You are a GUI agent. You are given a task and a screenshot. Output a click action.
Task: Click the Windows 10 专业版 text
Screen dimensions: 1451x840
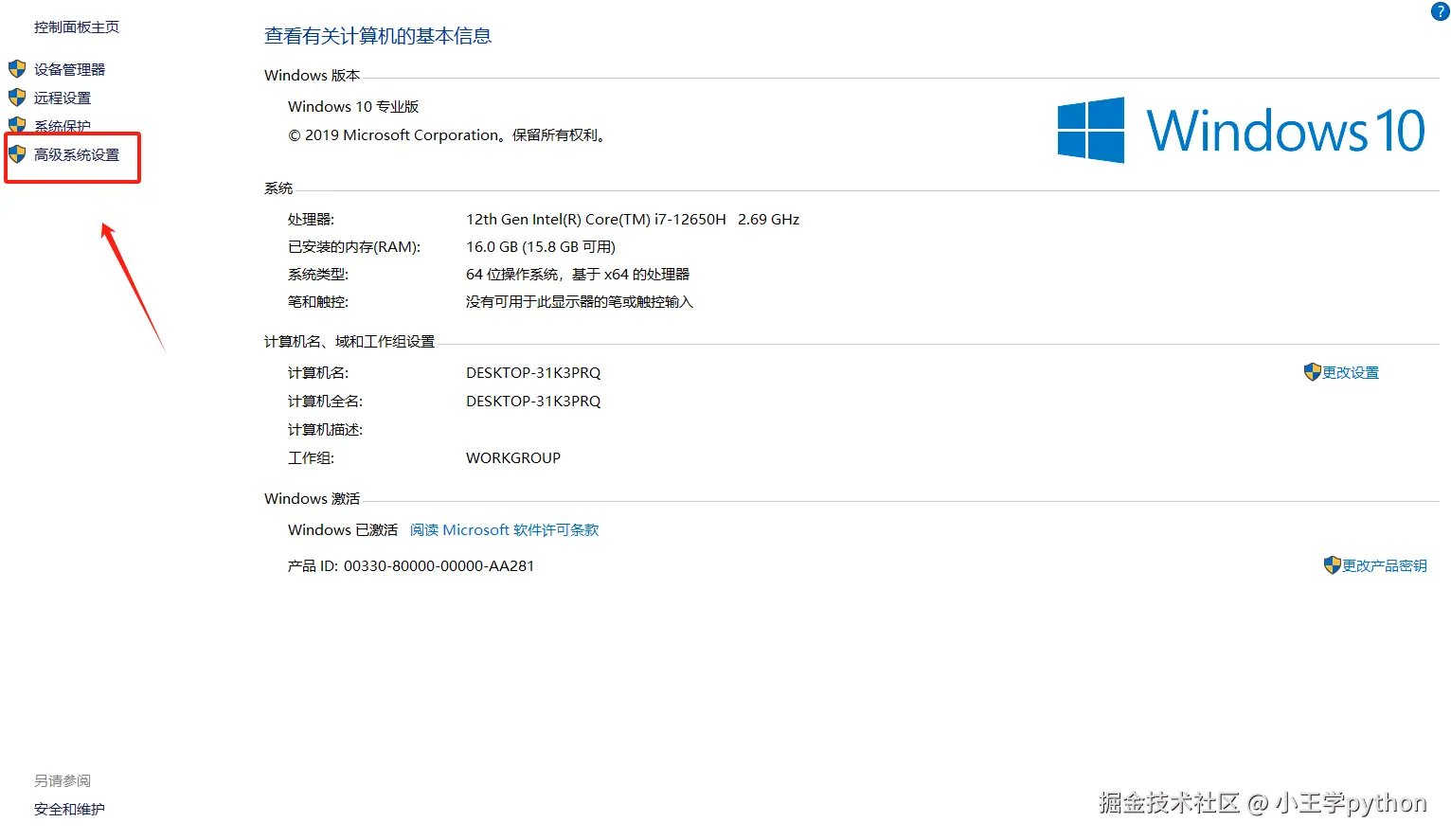[x=353, y=106]
